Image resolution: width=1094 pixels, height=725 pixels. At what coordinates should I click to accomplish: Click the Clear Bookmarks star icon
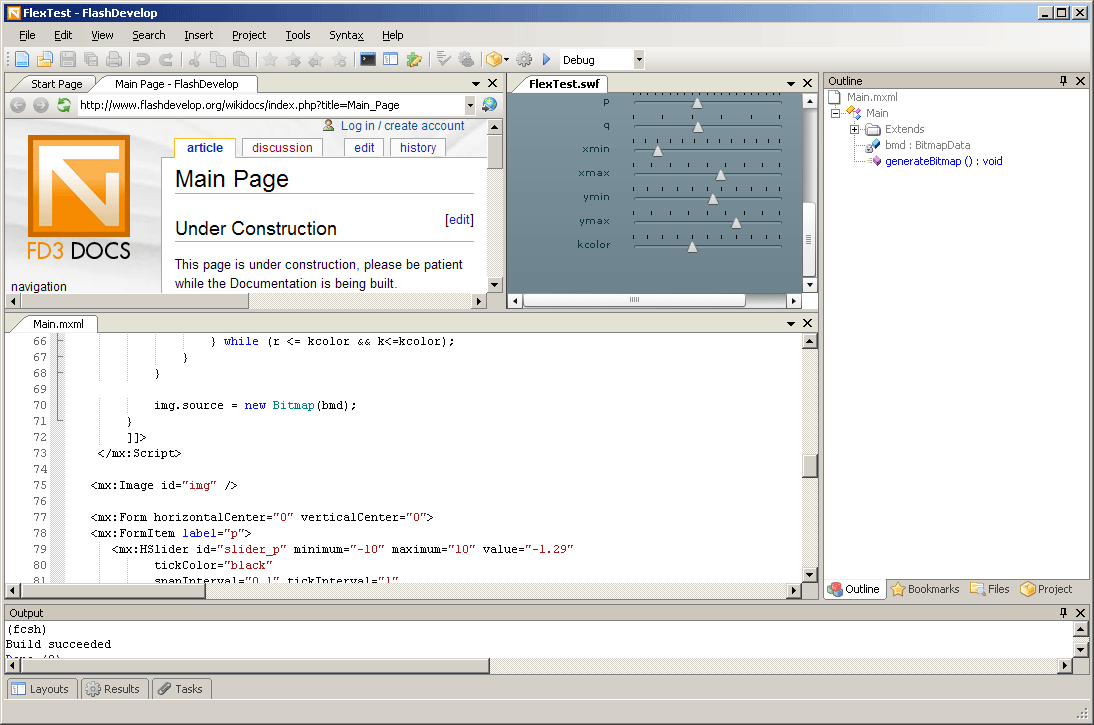coord(339,60)
